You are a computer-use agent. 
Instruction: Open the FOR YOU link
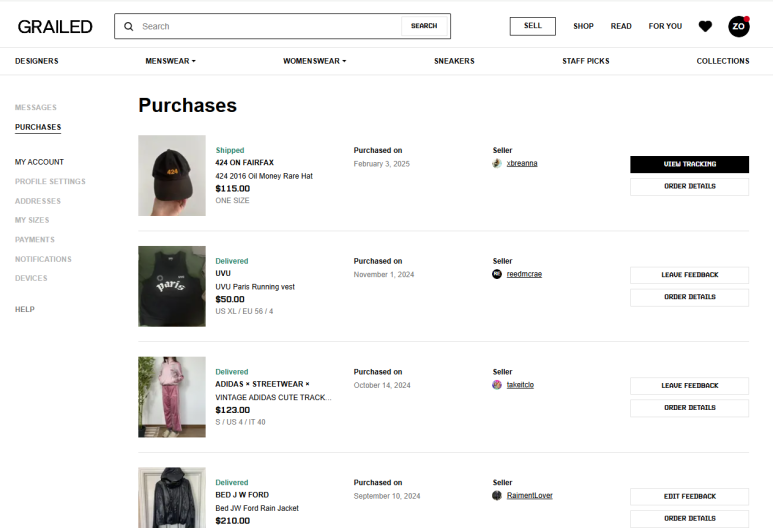[x=665, y=26]
